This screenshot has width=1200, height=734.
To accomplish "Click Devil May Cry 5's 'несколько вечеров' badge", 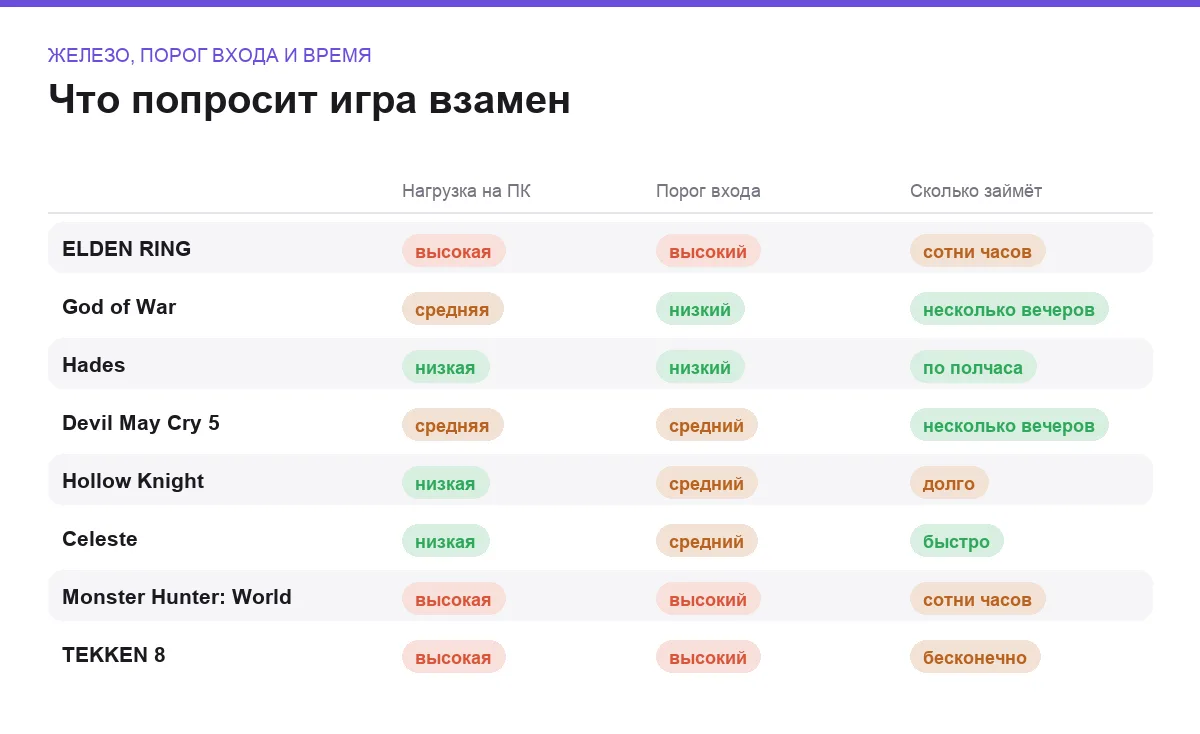I will (x=1009, y=425).
